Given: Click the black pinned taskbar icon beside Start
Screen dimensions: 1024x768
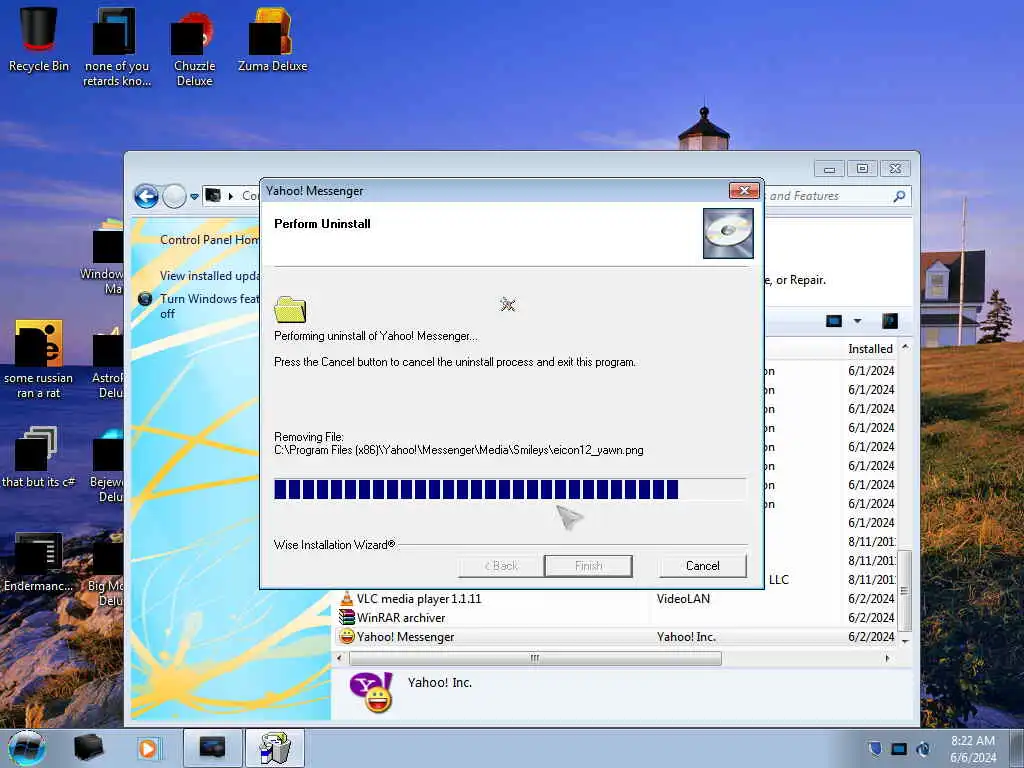Looking at the screenshot, I should [x=88, y=748].
